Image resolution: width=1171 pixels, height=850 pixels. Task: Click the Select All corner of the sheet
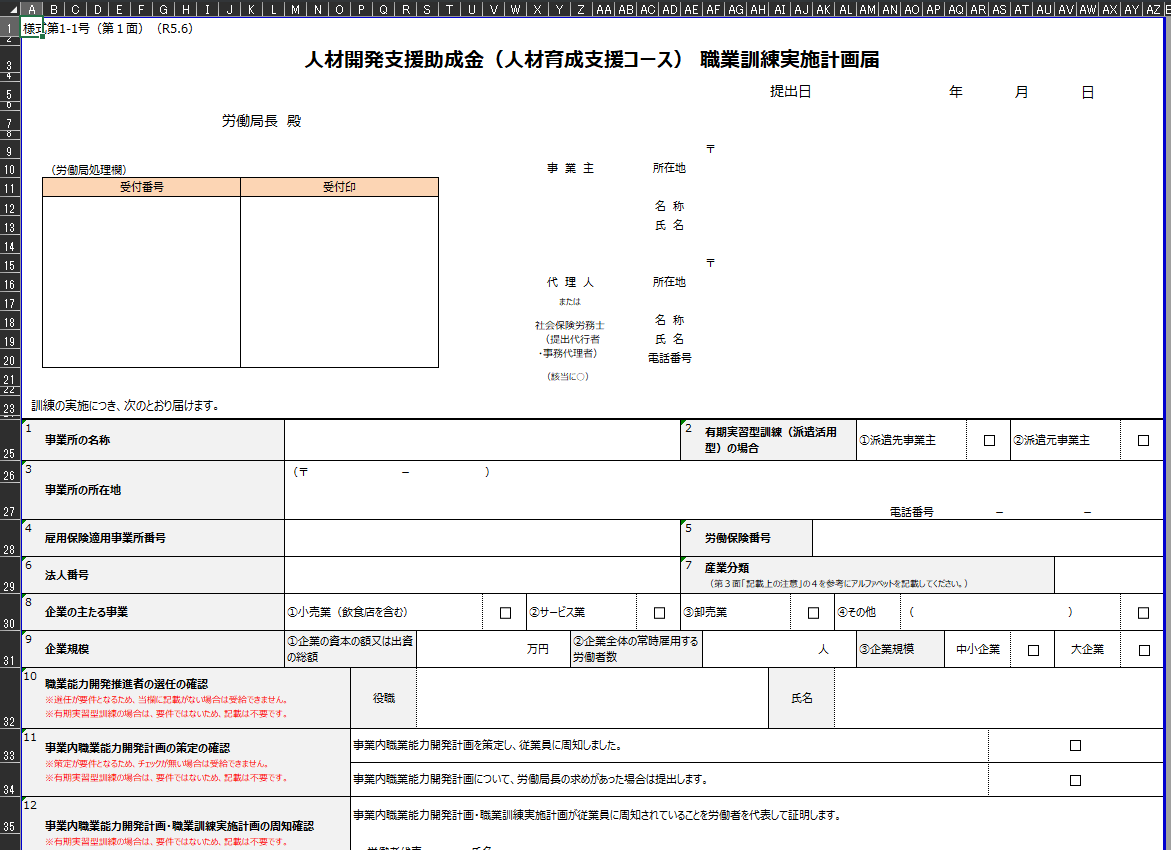tap(10, 10)
